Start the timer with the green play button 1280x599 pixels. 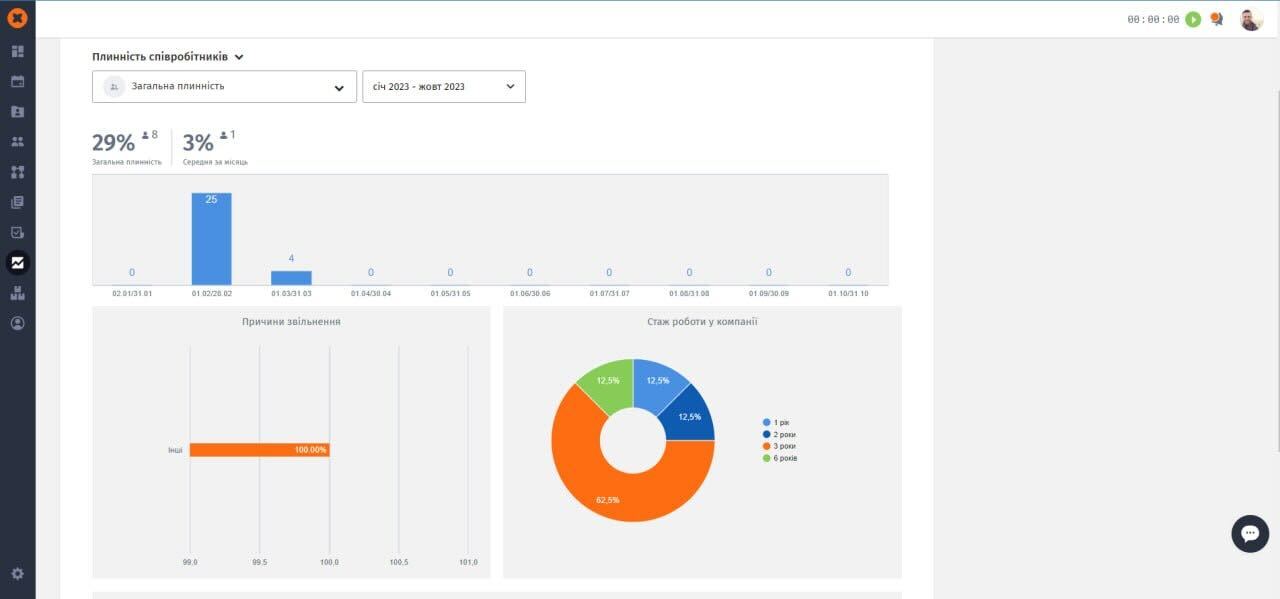coord(1193,19)
